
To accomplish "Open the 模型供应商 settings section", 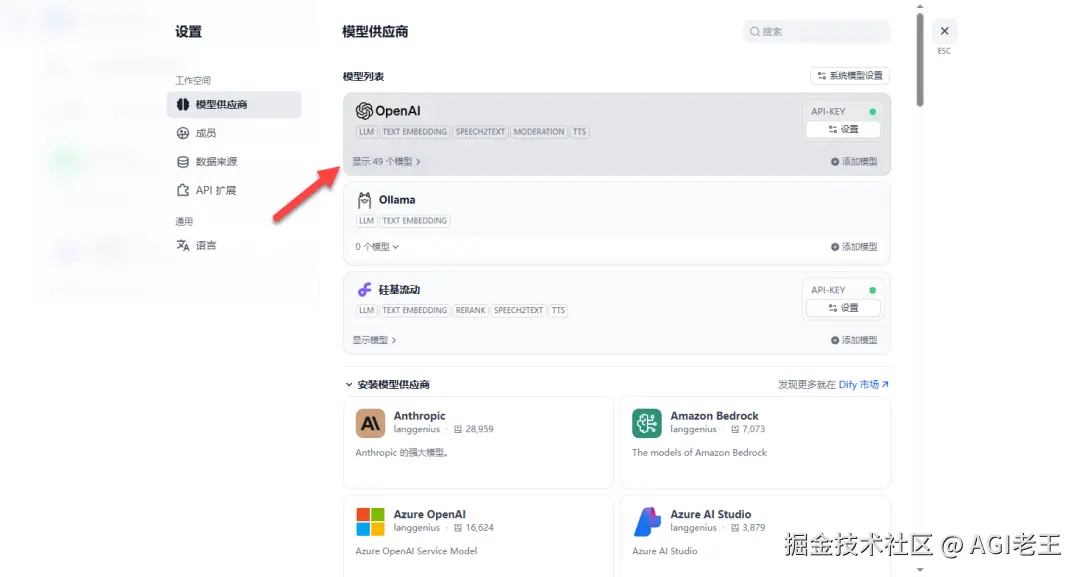I will click(x=233, y=105).
